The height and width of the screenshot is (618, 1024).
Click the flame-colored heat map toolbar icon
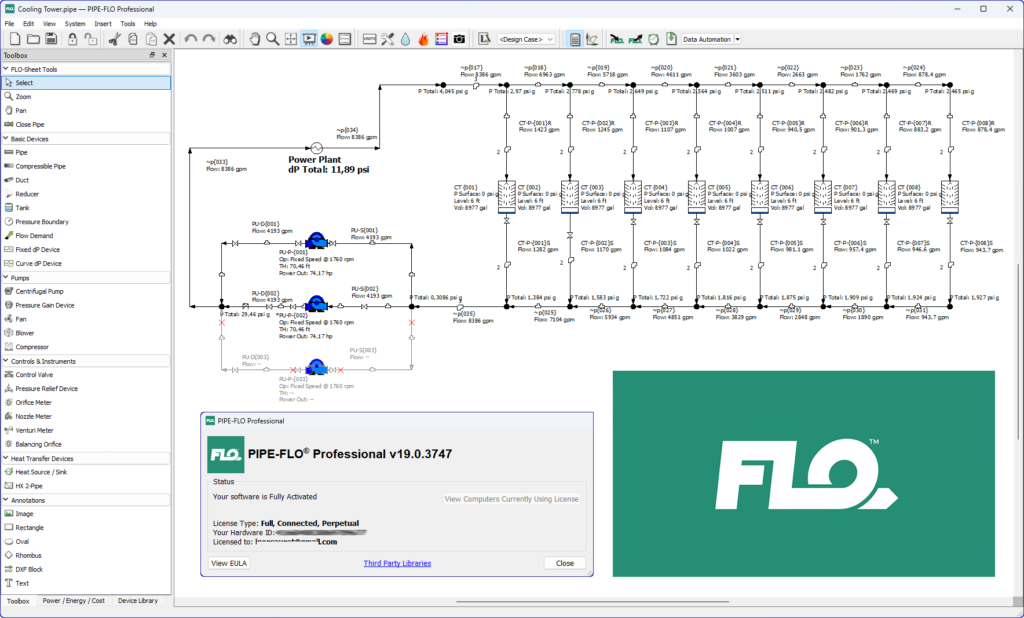[x=424, y=38]
